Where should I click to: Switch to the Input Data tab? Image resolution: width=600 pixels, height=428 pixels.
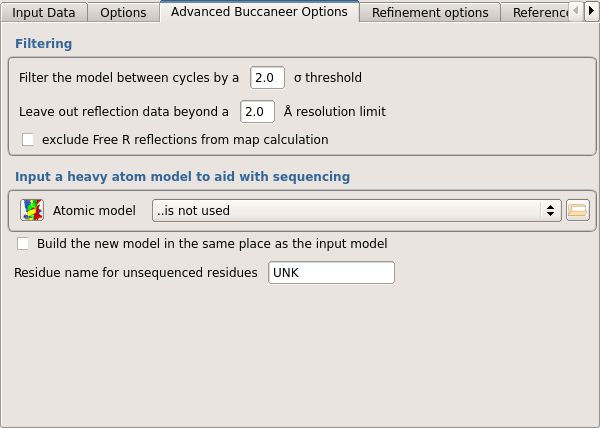pyautogui.click(x=44, y=12)
